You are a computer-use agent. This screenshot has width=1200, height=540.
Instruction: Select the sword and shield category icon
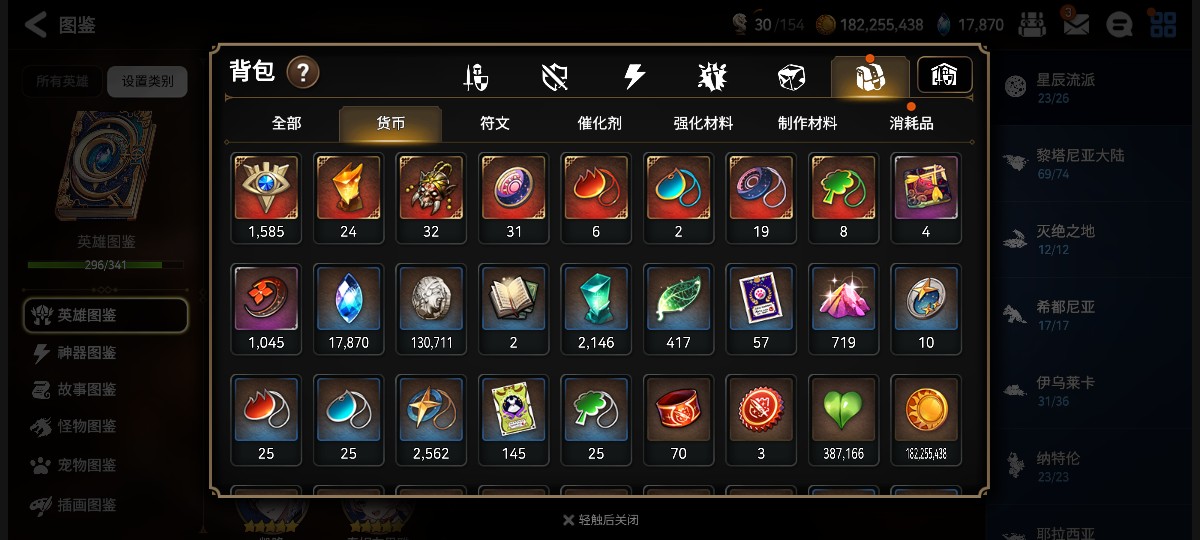476,77
